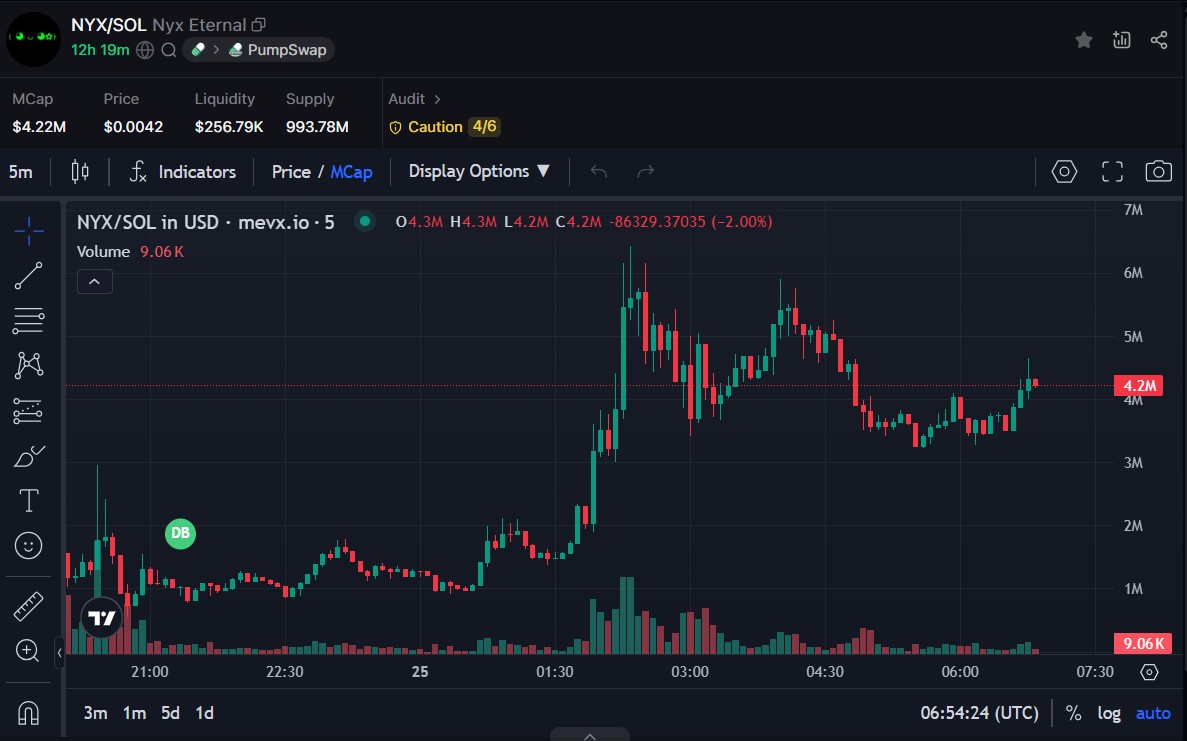Open chart settings hexagon icon

[x=1064, y=172]
